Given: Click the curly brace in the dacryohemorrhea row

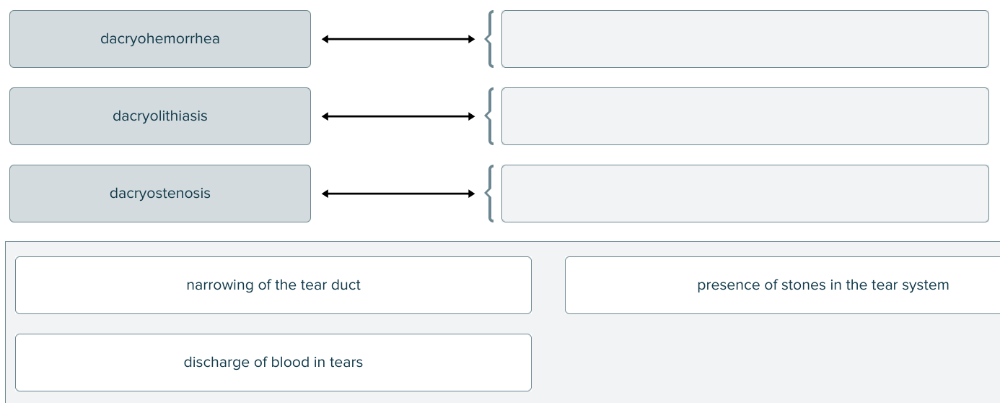Looking at the screenshot, I should pos(488,40).
